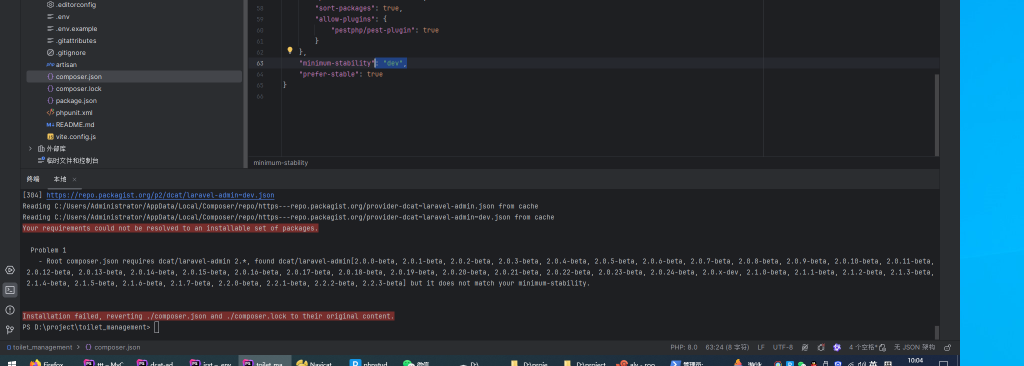This screenshot has width=1024, height=366.
Task: Click the "Problem 1" line in terminal
Action: pos(48,250)
